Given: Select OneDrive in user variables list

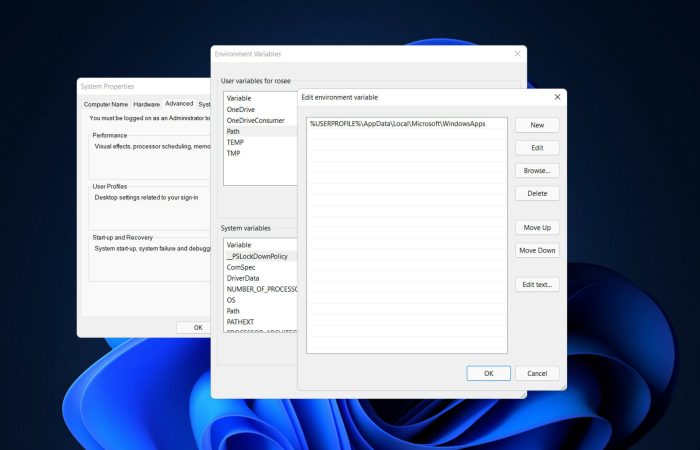Looking at the screenshot, I should point(260,109).
